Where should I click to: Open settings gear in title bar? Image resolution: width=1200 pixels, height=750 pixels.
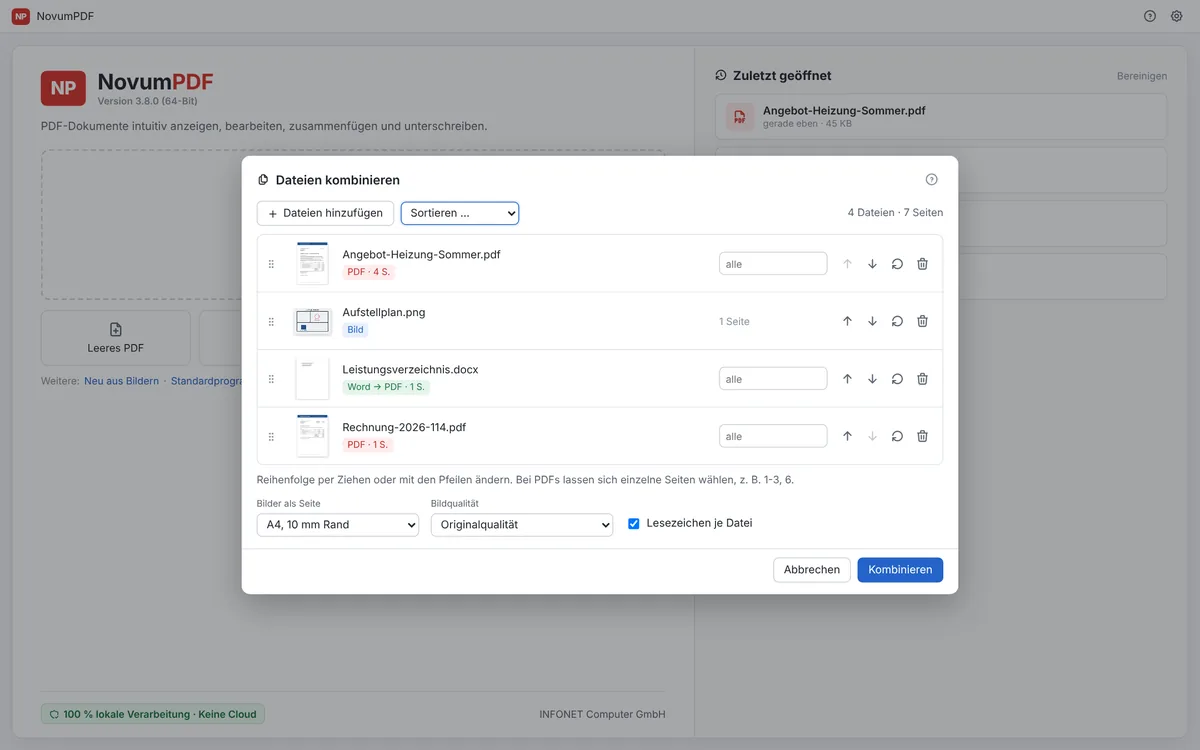tap(1176, 16)
